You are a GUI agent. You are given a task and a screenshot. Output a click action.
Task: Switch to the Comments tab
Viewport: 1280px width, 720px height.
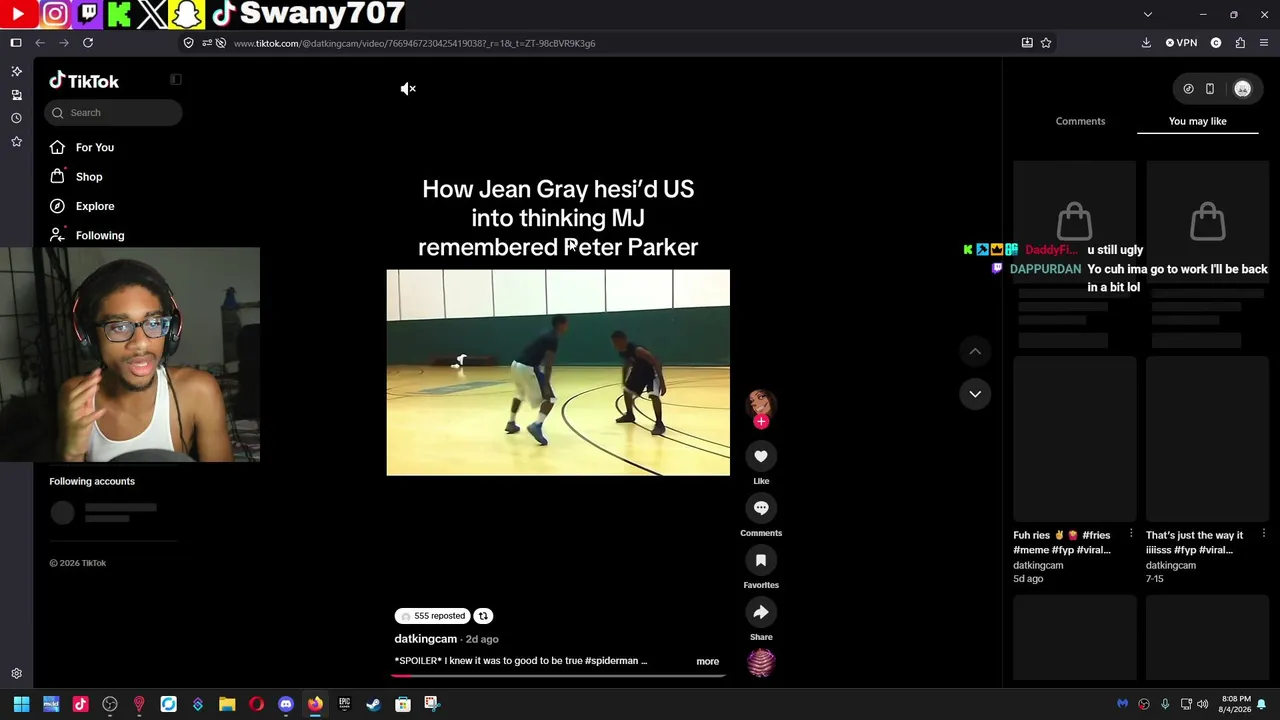click(1080, 121)
